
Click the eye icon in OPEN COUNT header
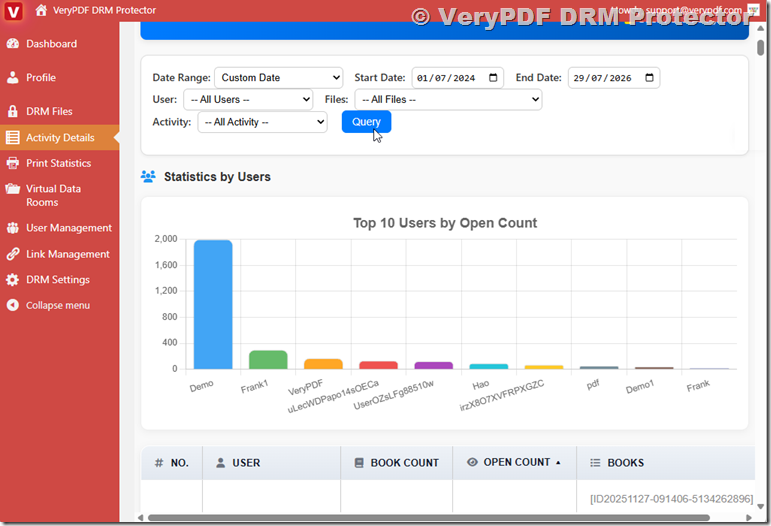472,462
